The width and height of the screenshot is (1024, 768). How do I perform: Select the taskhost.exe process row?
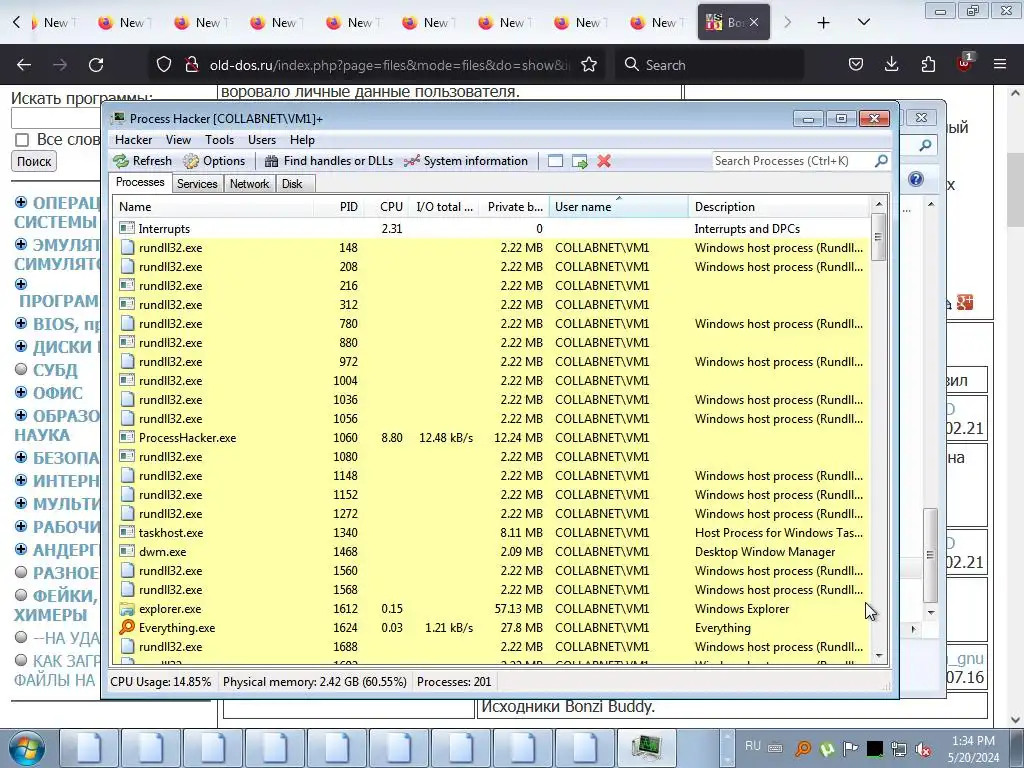492,533
